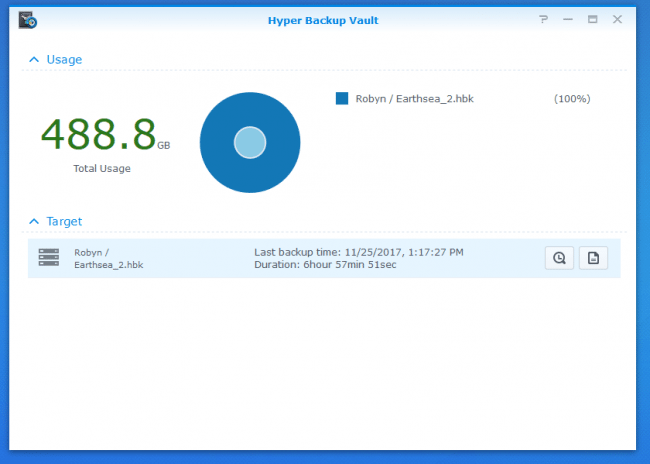The width and height of the screenshot is (650, 464).
Task: Click the light center of the donut chart
Action: click(250, 143)
